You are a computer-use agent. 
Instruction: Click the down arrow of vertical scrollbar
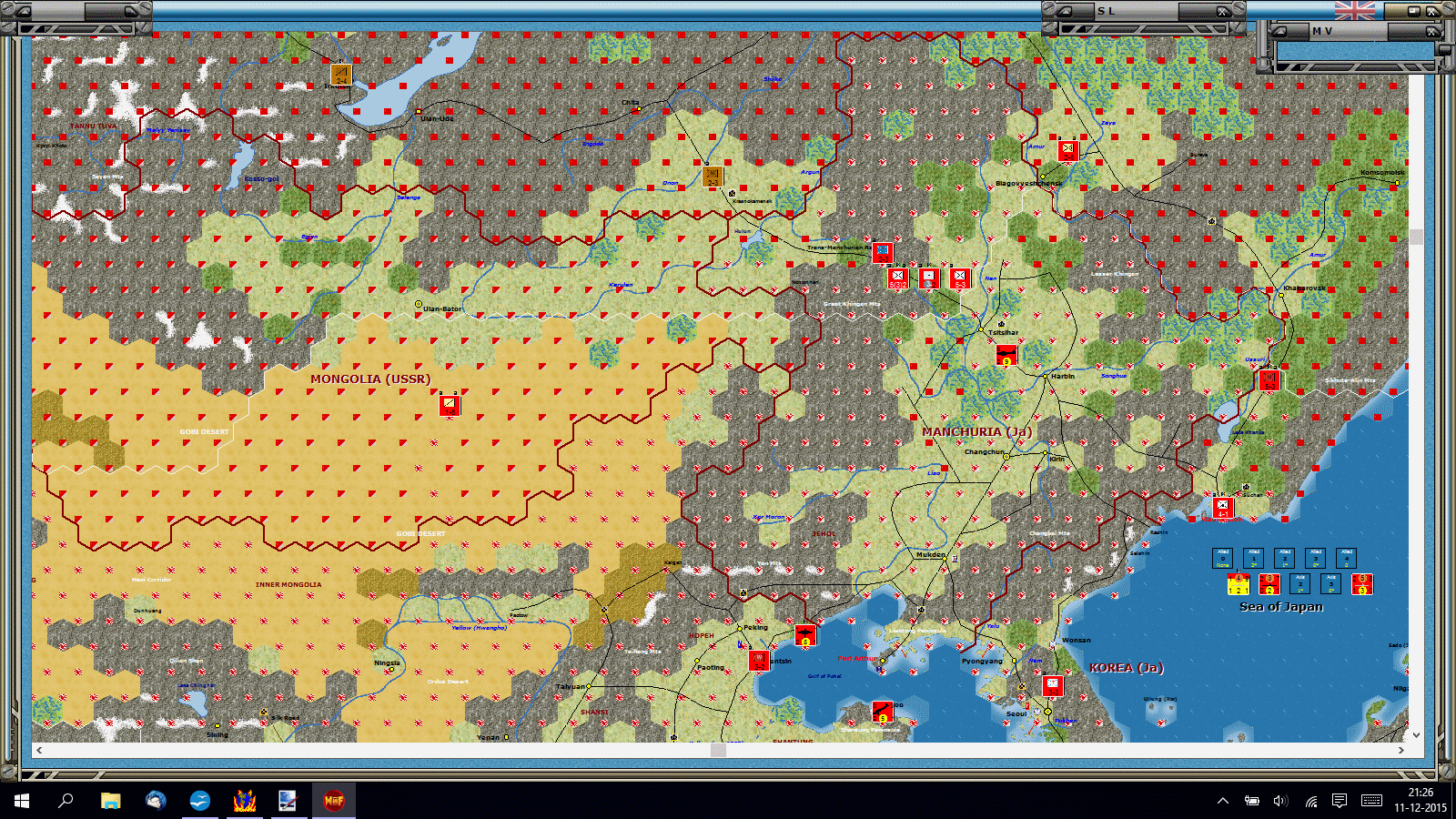tap(1416, 735)
